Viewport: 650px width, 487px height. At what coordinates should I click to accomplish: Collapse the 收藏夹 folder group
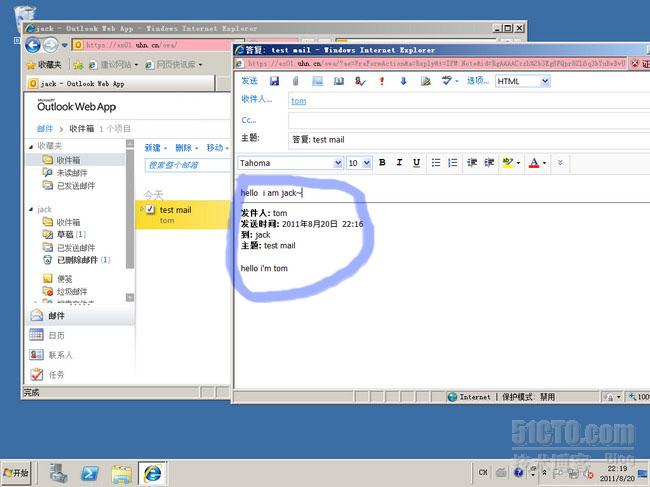click(31, 146)
